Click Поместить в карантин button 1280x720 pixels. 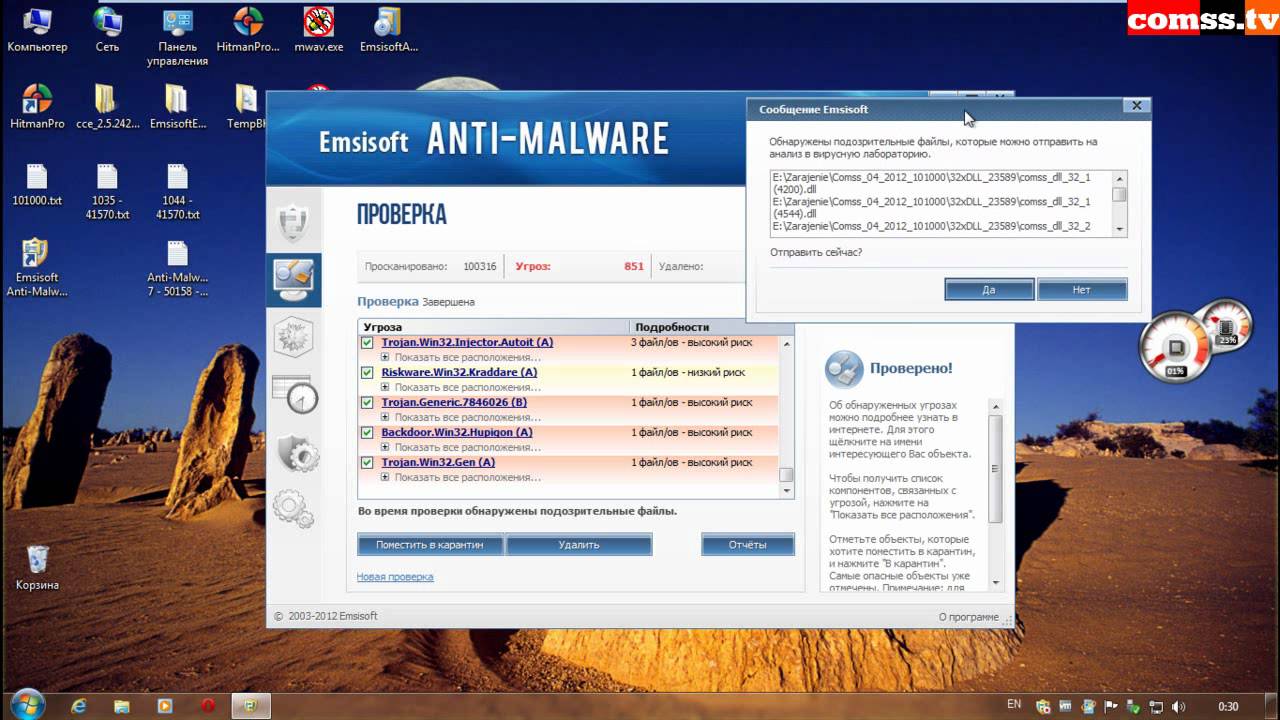[430, 545]
